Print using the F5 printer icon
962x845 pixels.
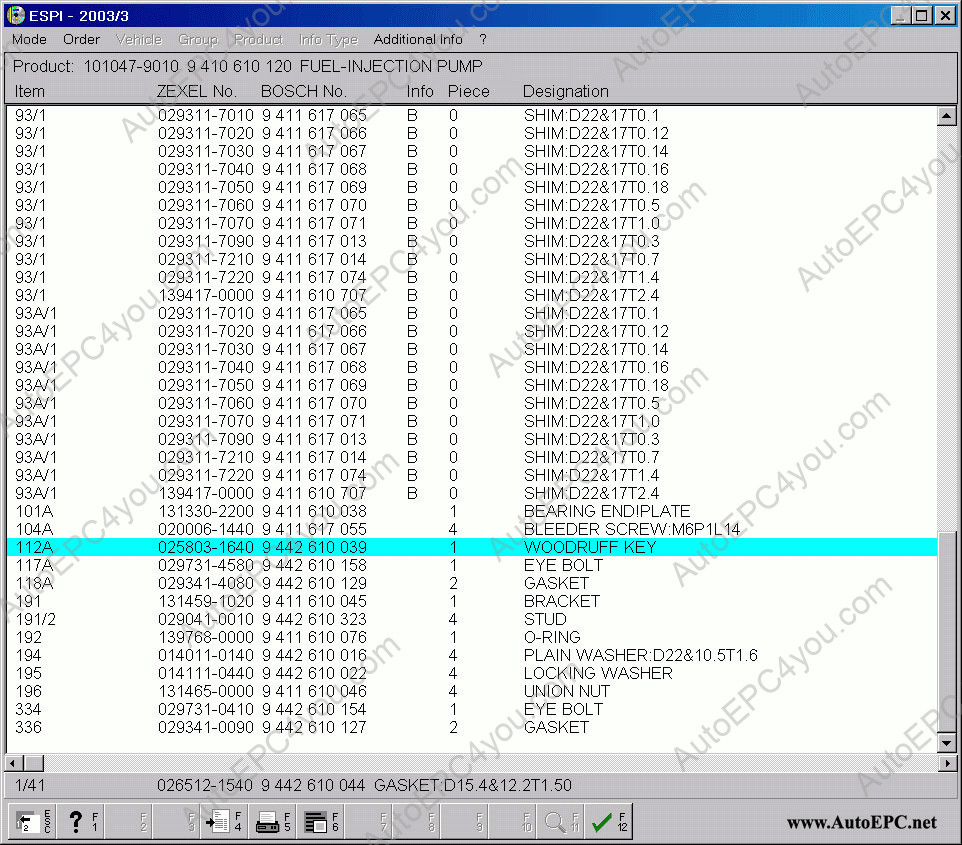[x=273, y=822]
